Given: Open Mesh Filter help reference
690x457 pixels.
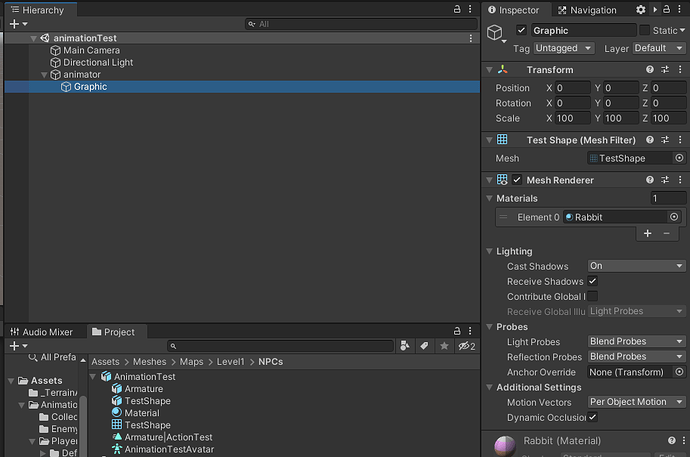Looking at the screenshot, I should [650, 140].
